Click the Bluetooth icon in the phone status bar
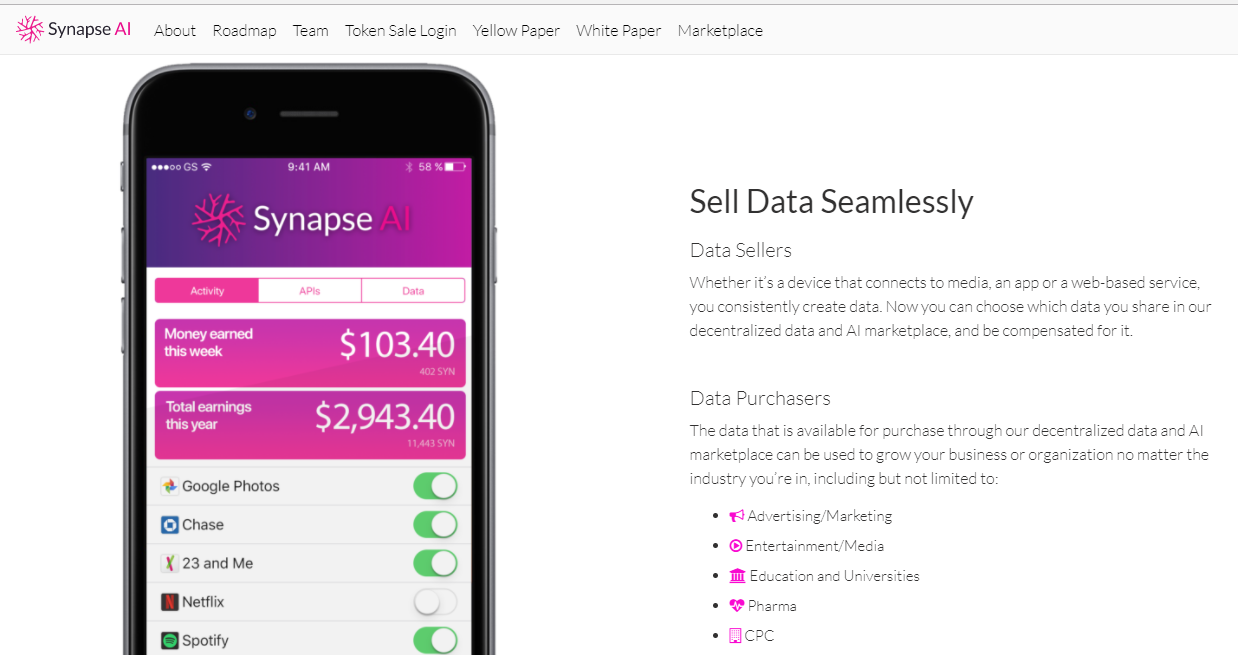Screen dimensions: 1238x655 (409, 166)
